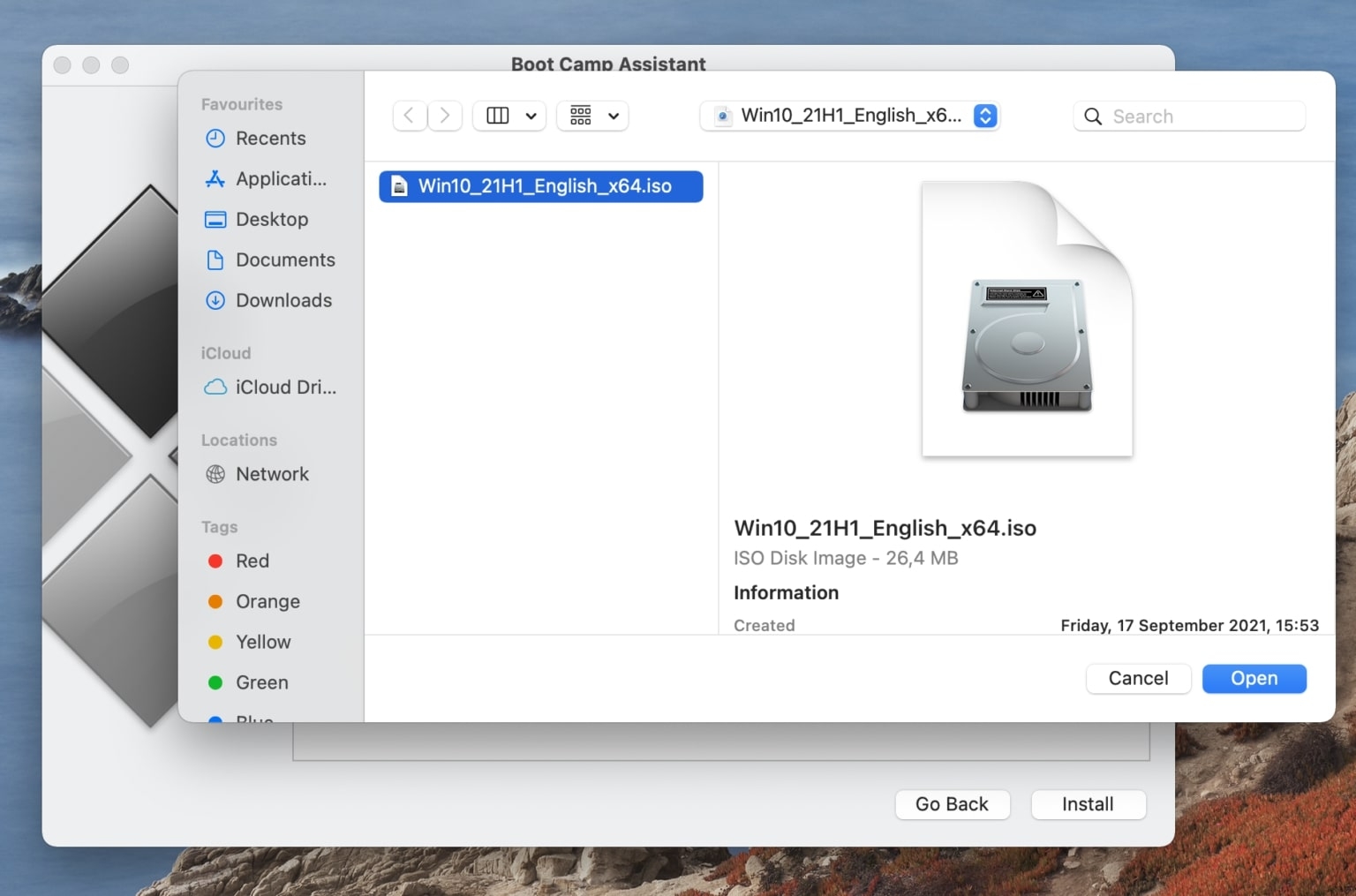Viewport: 1356px width, 896px height.
Task: Click the ISO file's small document icon
Action: tap(399, 186)
